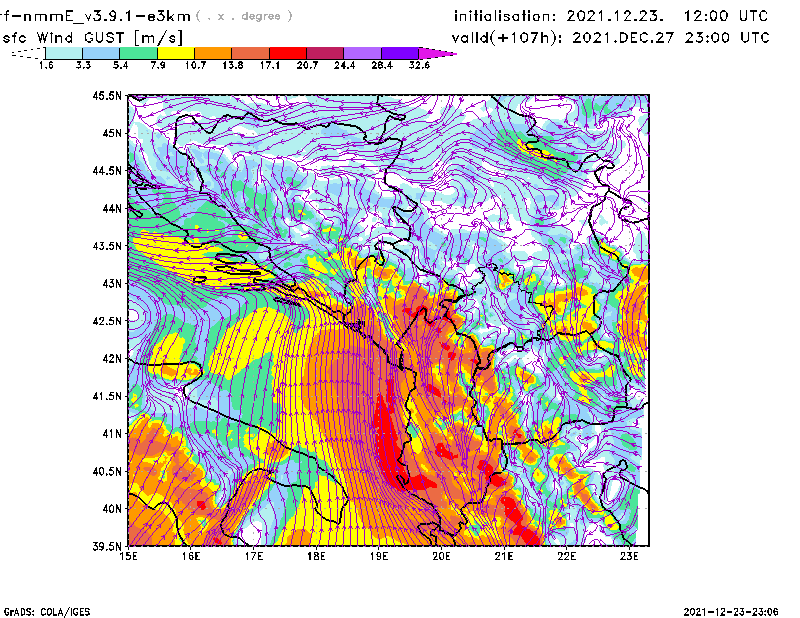Select the 41.5N latitude label

pyautogui.click(x=107, y=396)
